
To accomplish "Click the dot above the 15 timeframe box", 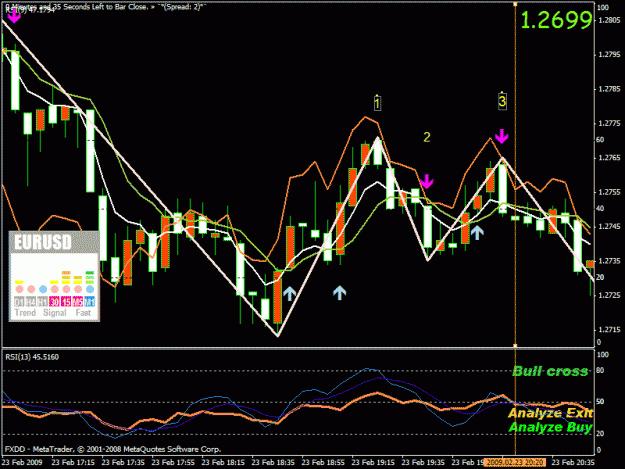I will pyautogui.click(x=66, y=289).
